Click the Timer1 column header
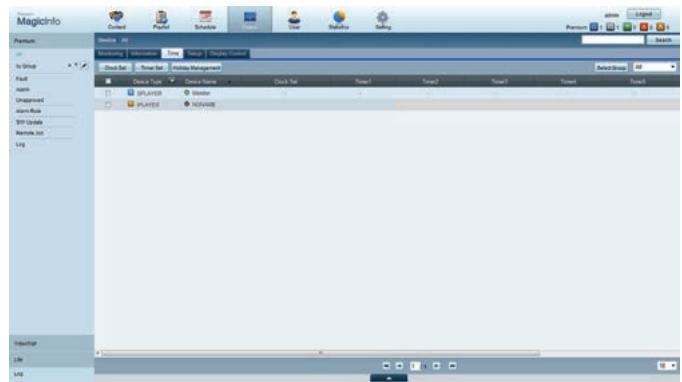Viewport: 682px width, 382px height. pos(363,81)
